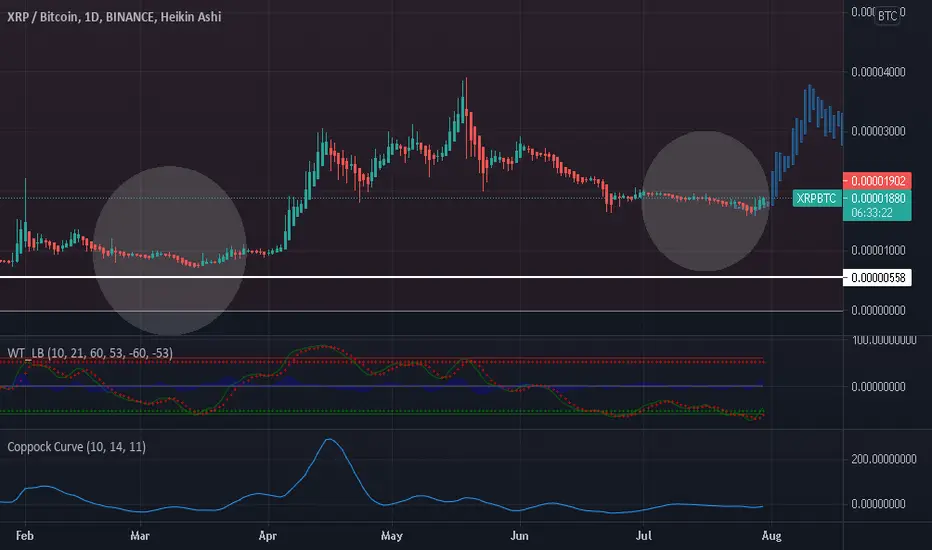932x550 pixels.
Task: Click the BTC currency label
Action: pyautogui.click(x=887, y=16)
